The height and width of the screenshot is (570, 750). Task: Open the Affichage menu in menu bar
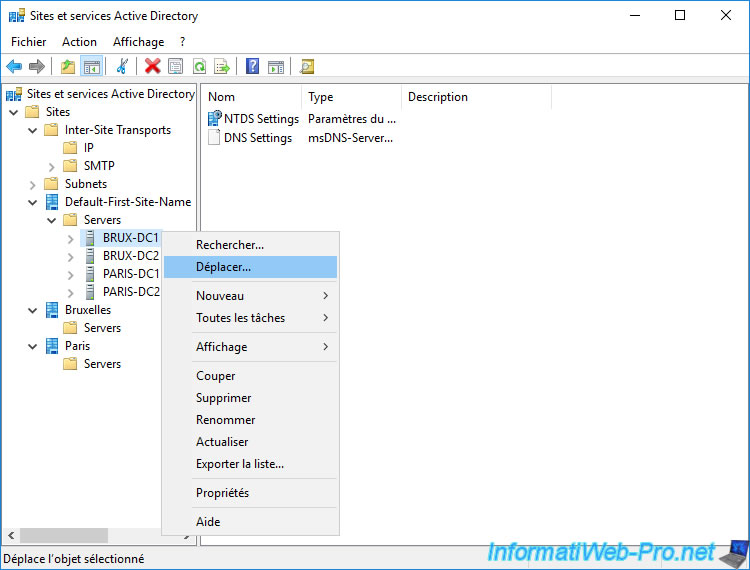[x=138, y=42]
